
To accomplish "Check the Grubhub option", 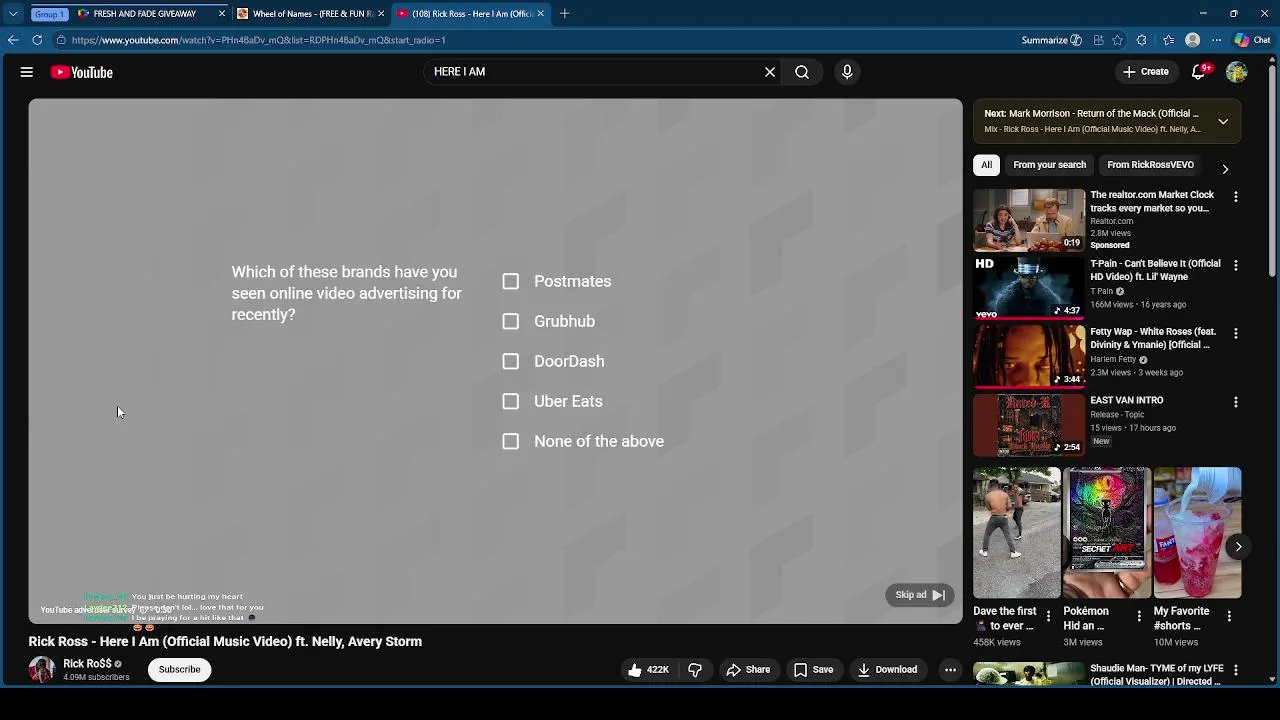I will point(511,321).
